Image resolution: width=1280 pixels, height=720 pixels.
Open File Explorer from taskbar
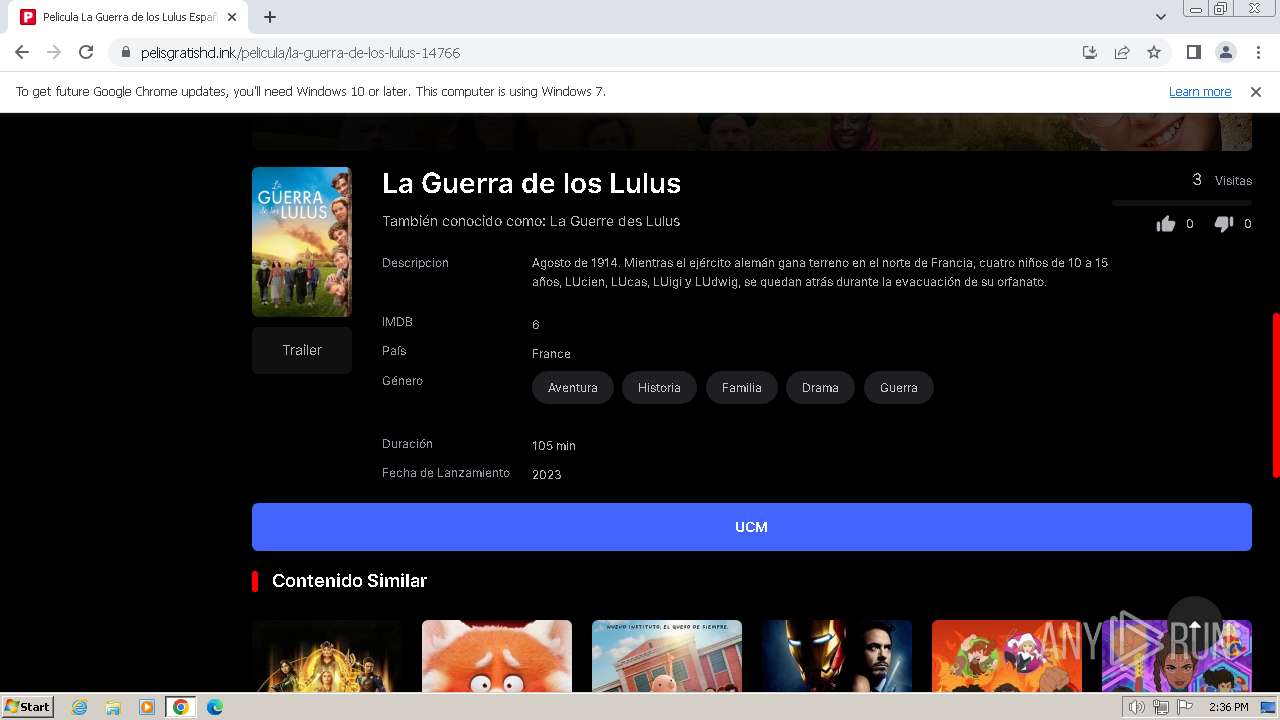pos(113,707)
